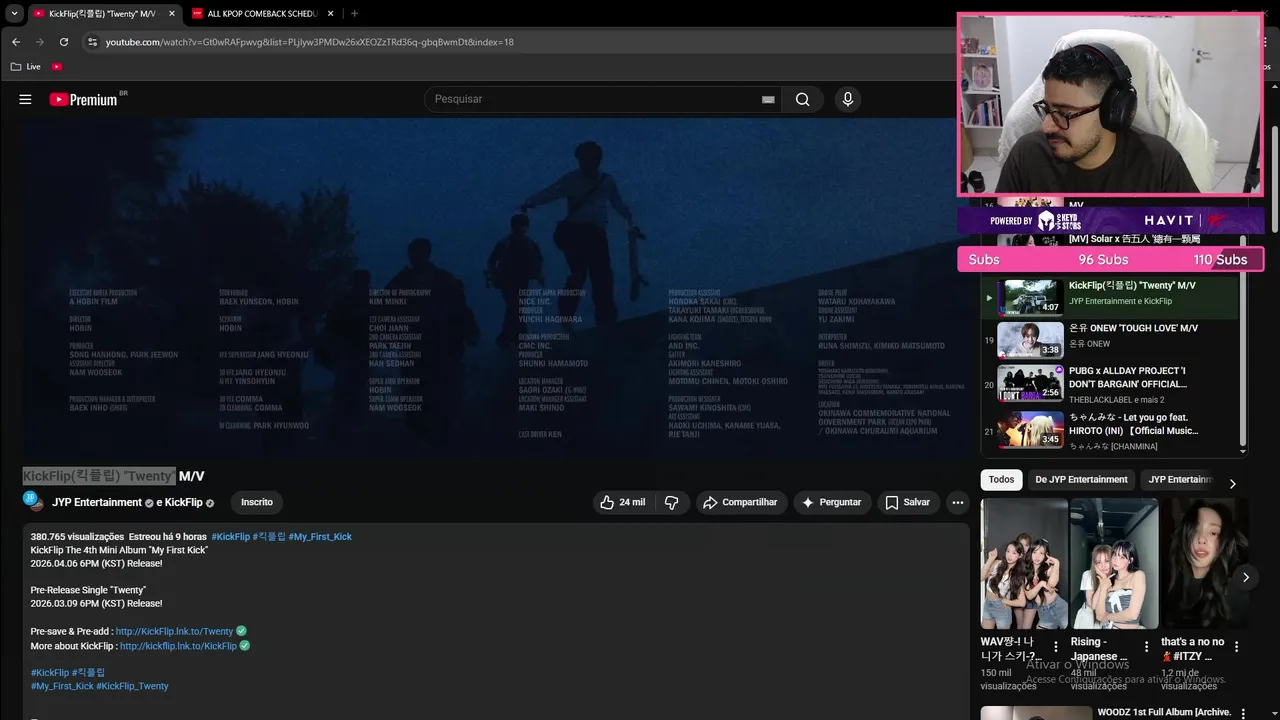This screenshot has width=1280, height=720.
Task: Go back with browser back arrow
Action: tap(16, 42)
